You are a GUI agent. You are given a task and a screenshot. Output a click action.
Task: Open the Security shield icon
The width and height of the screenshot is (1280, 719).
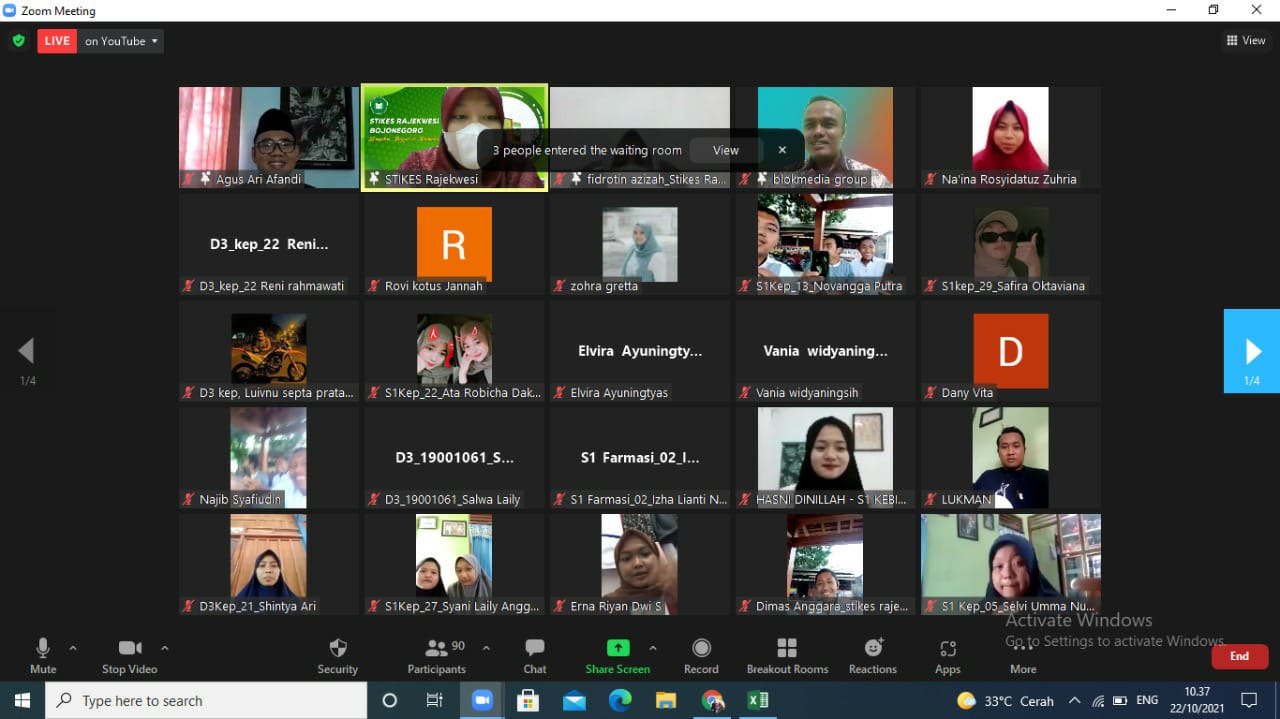coord(338,648)
